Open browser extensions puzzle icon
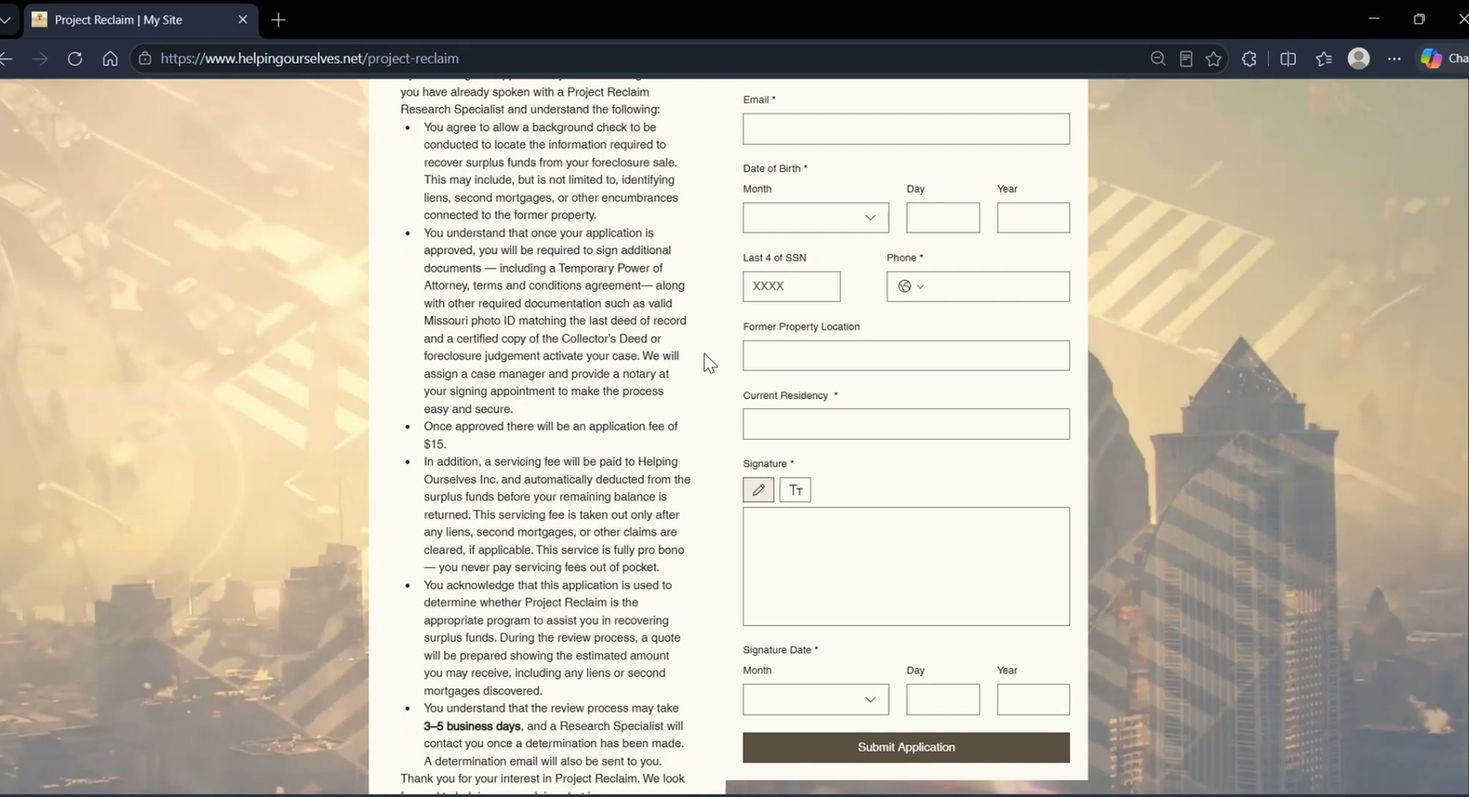This screenshot has width=1469, height=797. click(1249, 59)
